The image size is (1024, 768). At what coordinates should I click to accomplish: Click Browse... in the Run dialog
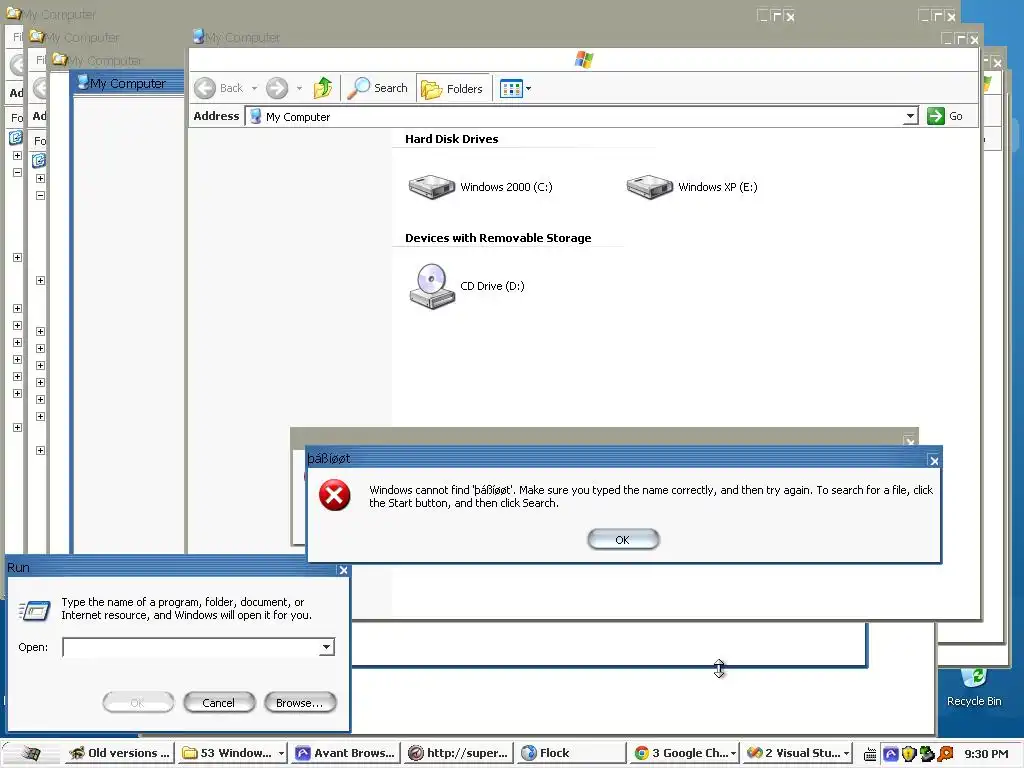tap(300, 703)
